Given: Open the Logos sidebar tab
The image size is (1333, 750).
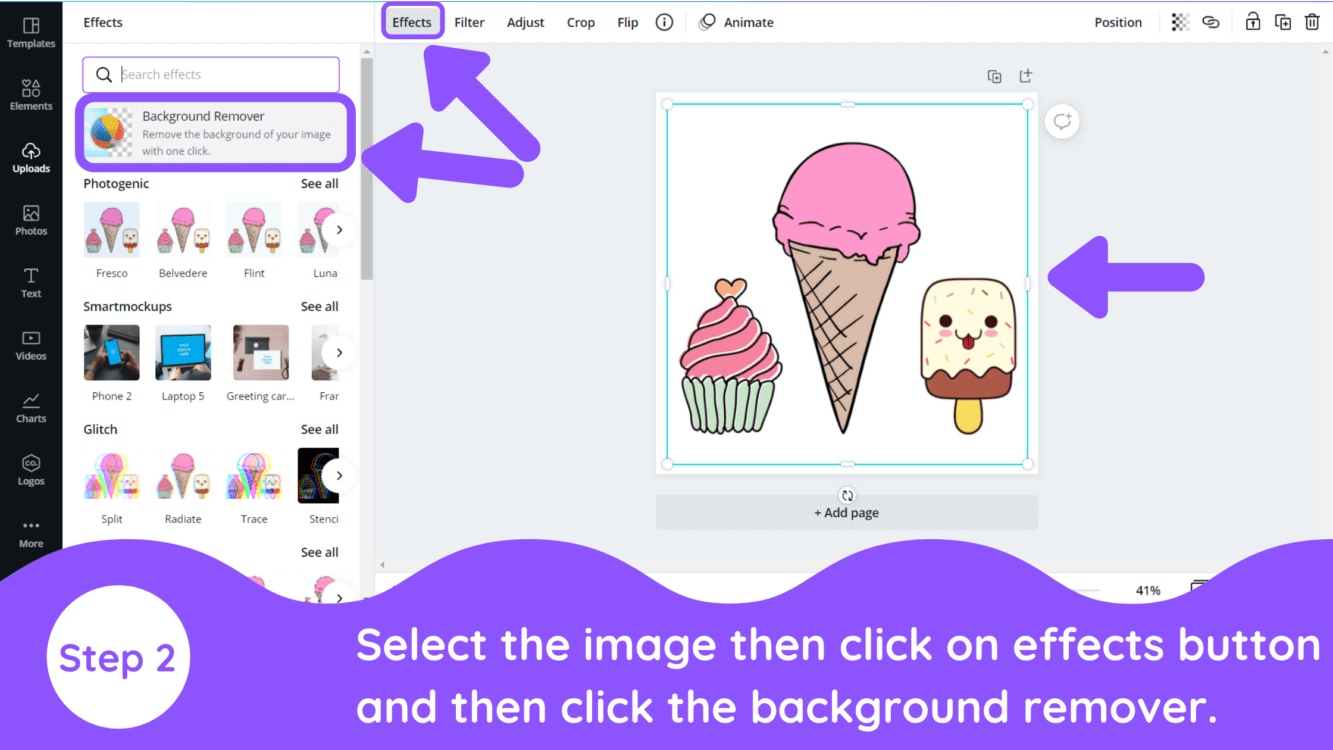Looking at the screenshot, I should pyautogui.click(x=31, y=470).
